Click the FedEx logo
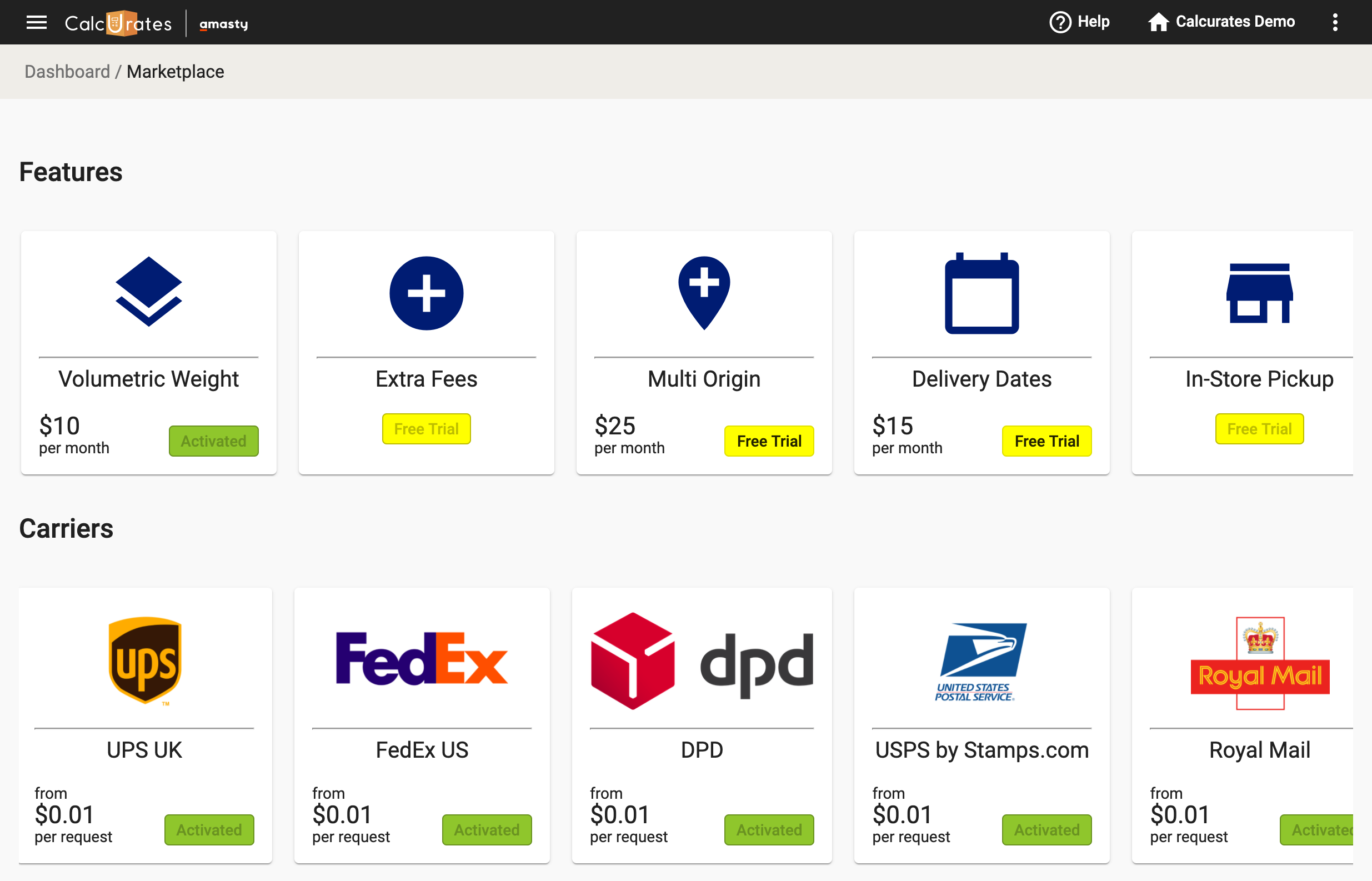Viewport: 1372px width, 881px height. (x=422, y=658)
